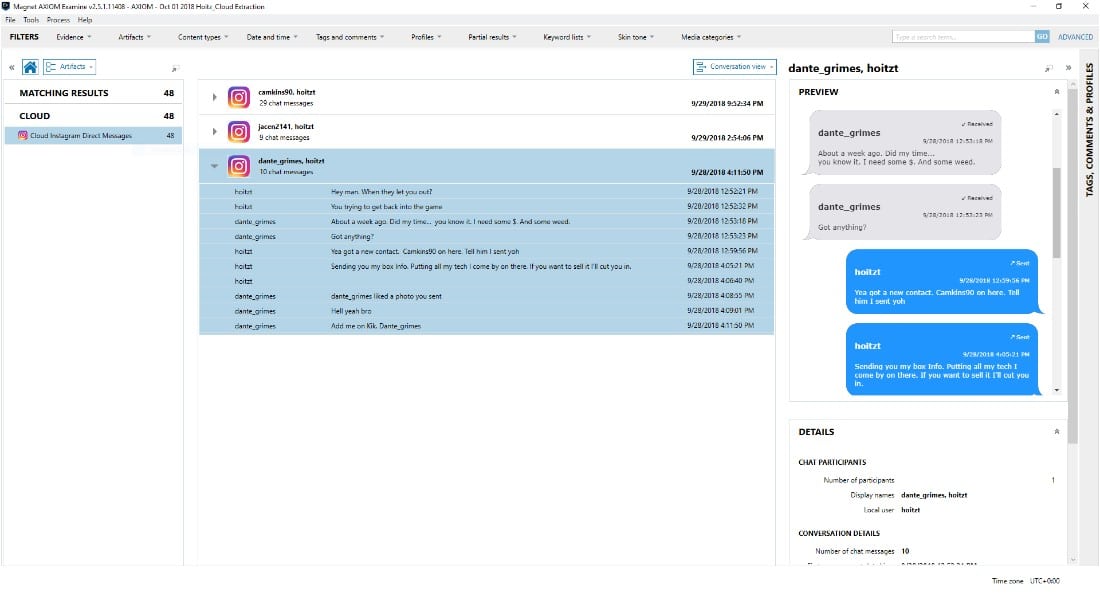The width and height of the screenshot is (1100, 596).
Task: Click preview pane scrollbar thumb
Action: coord(1057,212)
